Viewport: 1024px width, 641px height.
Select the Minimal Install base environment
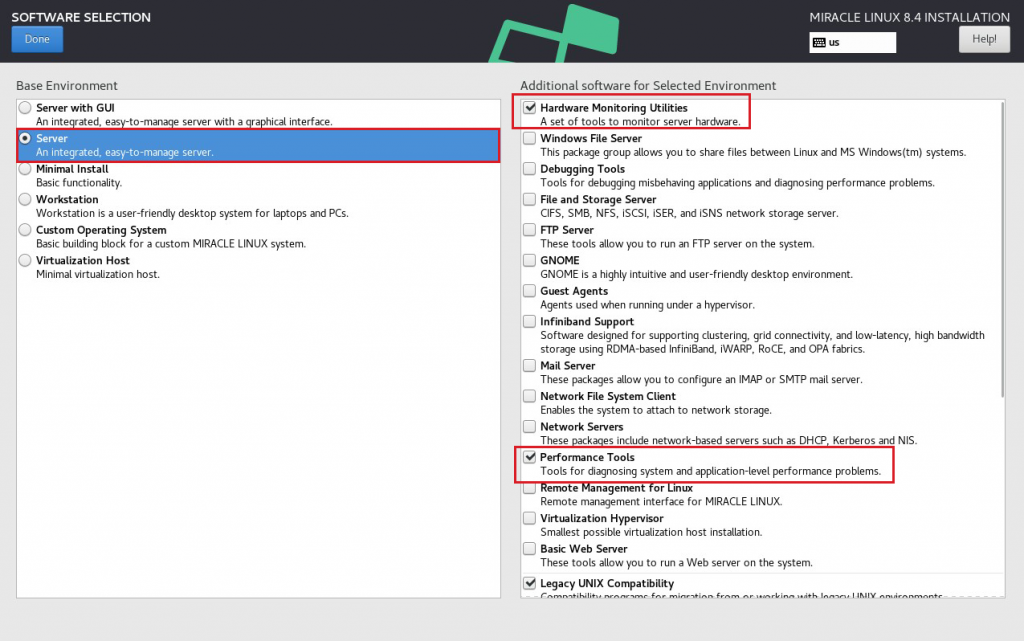pyautogui.click(x=24, y=169)
